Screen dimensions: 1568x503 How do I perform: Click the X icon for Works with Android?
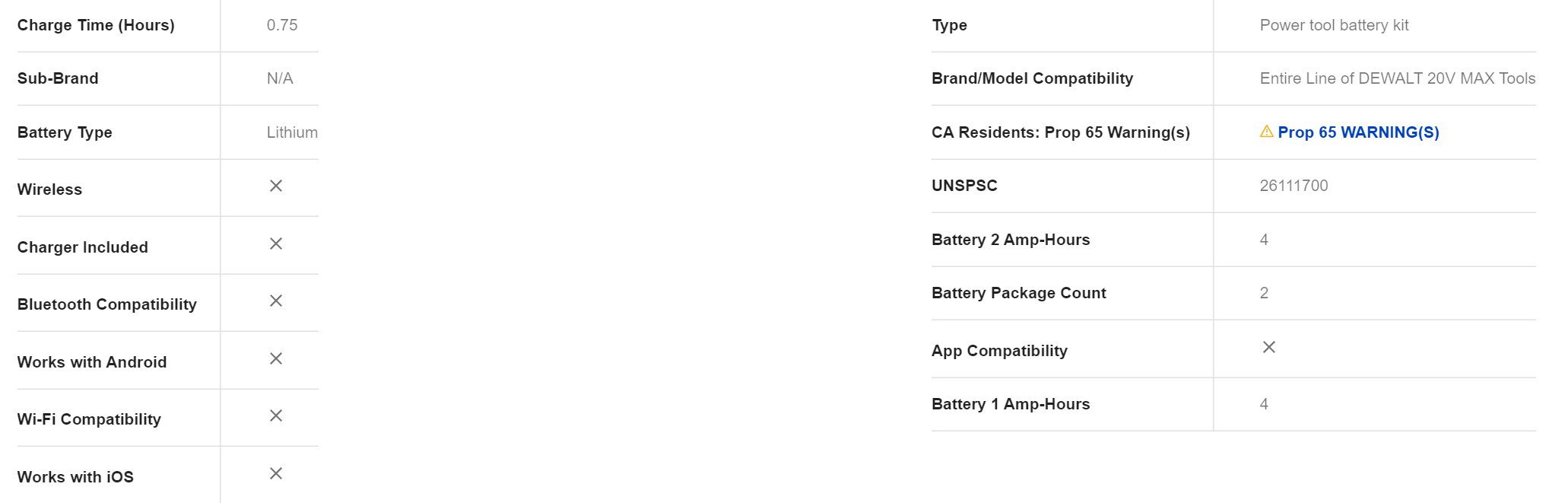pyautogui.click(x=276, y=358)
